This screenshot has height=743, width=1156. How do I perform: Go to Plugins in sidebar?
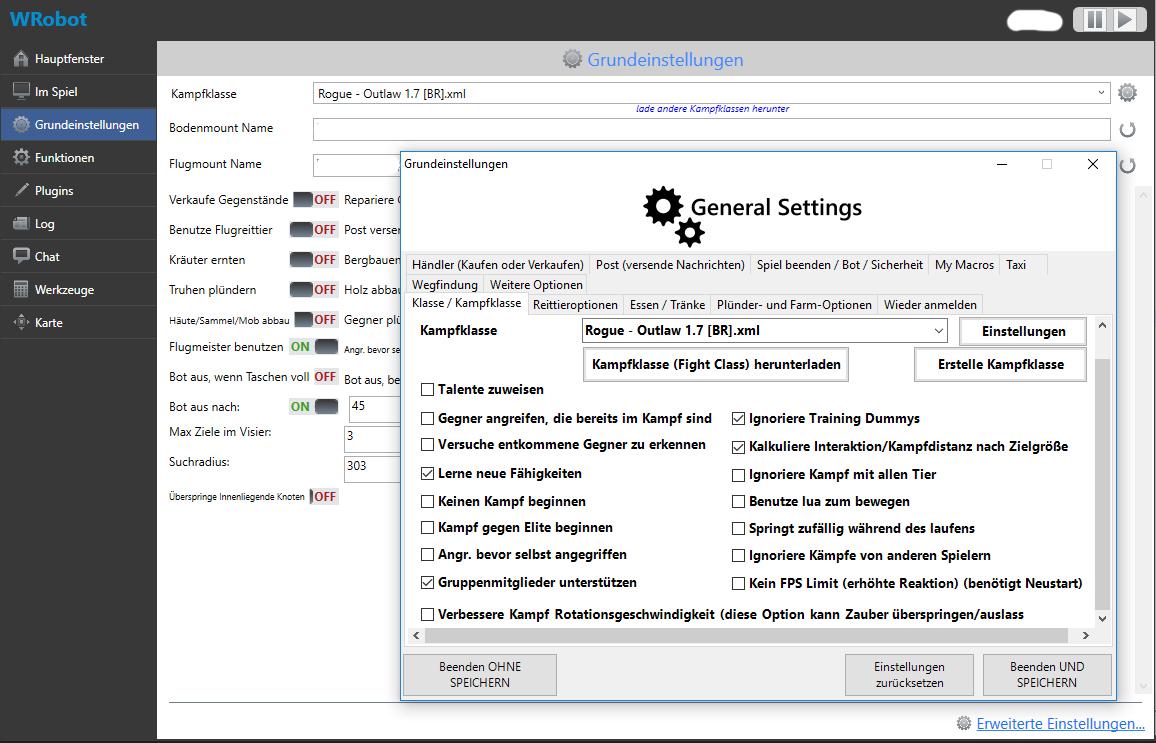54,190
